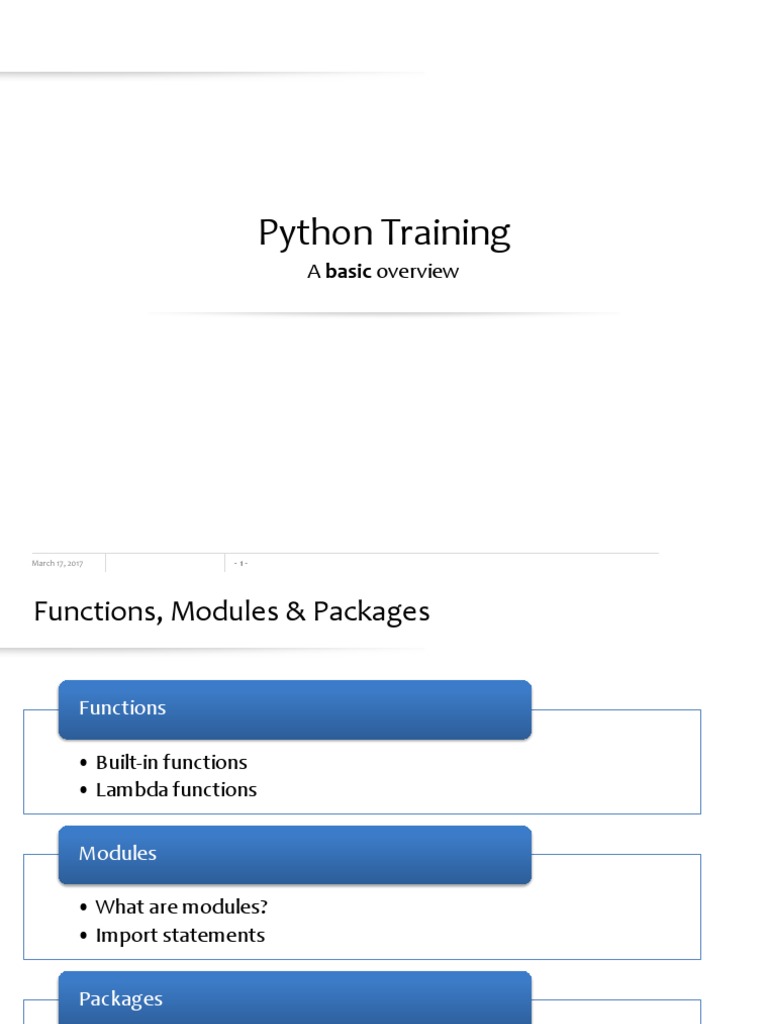The width and height of the screenshot is (768, 1024).
Task: Click the empty footer cell beside the date
Action: pyautogui.click(x=165, y=563)
